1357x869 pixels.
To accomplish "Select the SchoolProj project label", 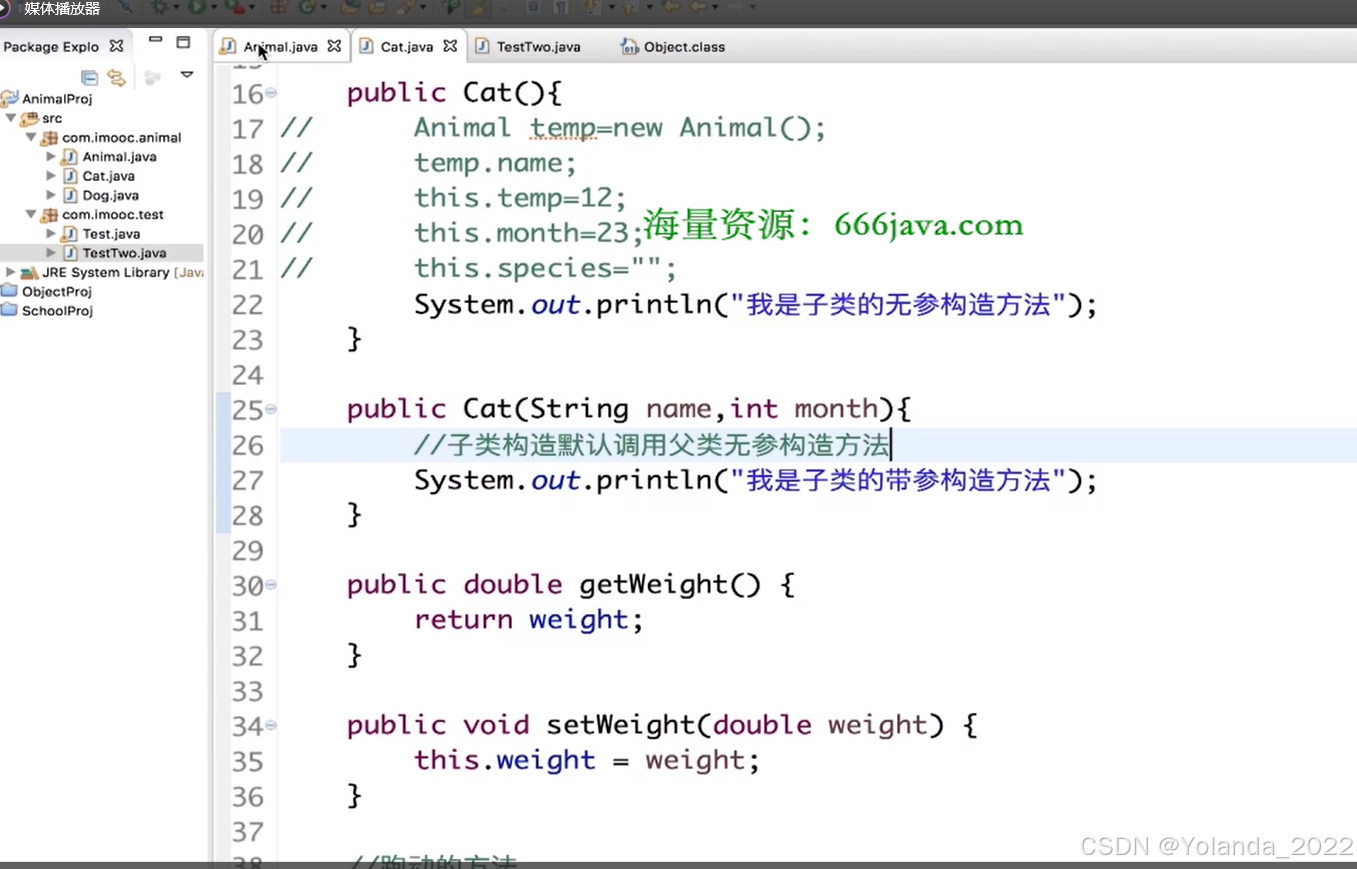I will click(57, 311).
